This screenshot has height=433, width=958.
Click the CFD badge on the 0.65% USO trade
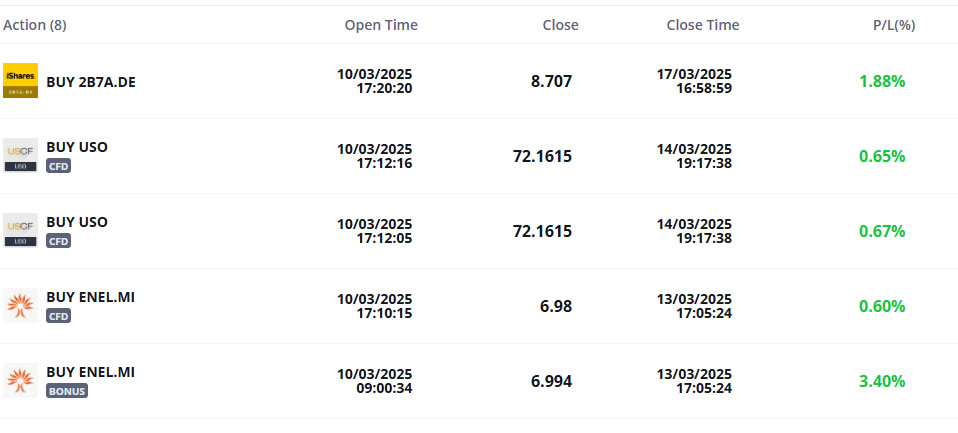click(59, 166)
